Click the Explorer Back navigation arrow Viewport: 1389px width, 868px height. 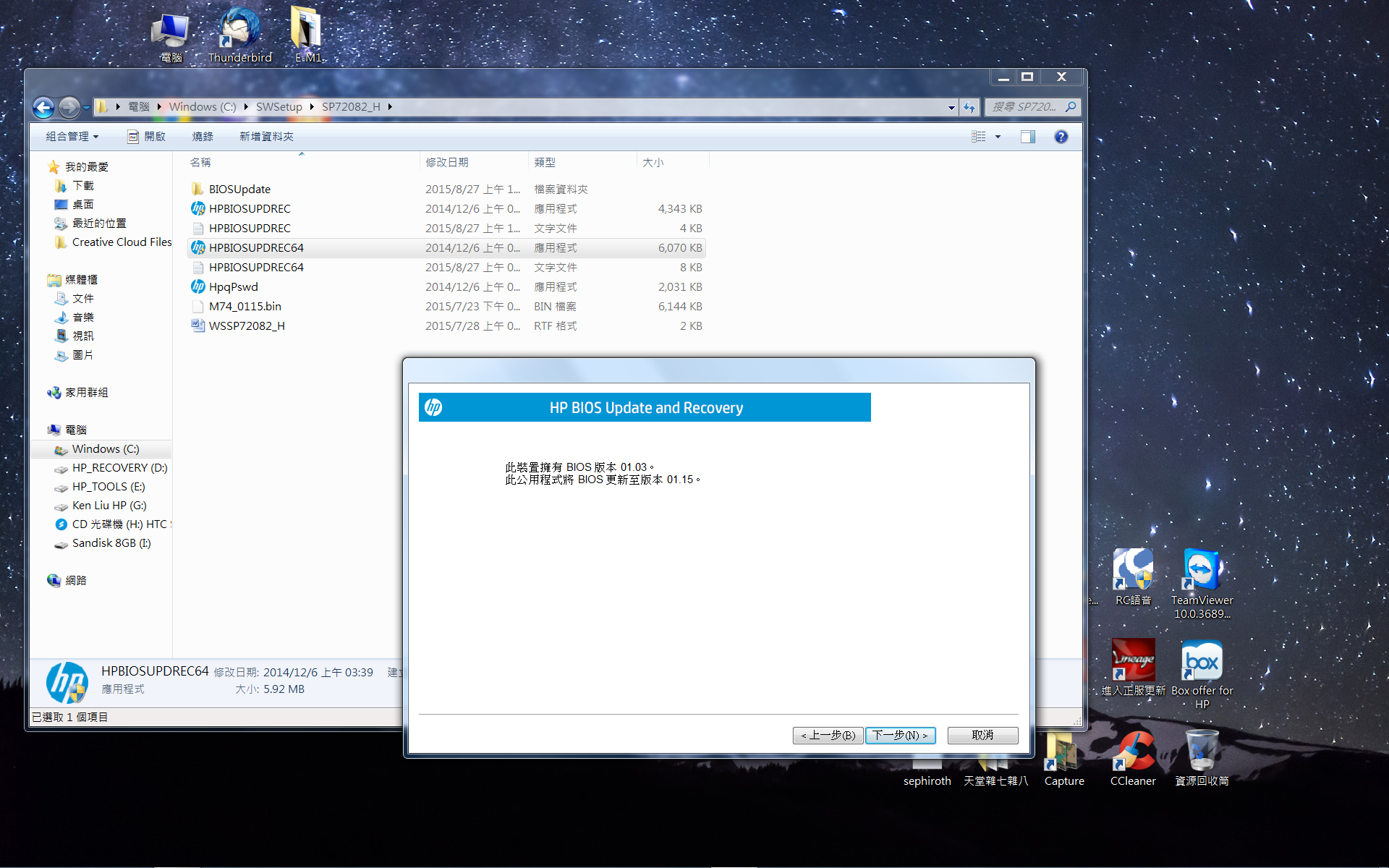point(43,108)
